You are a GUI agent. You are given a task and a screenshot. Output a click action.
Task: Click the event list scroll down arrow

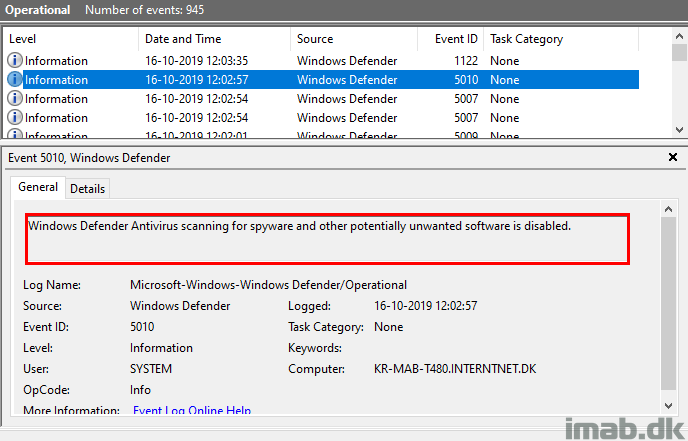tap(679, 130)
